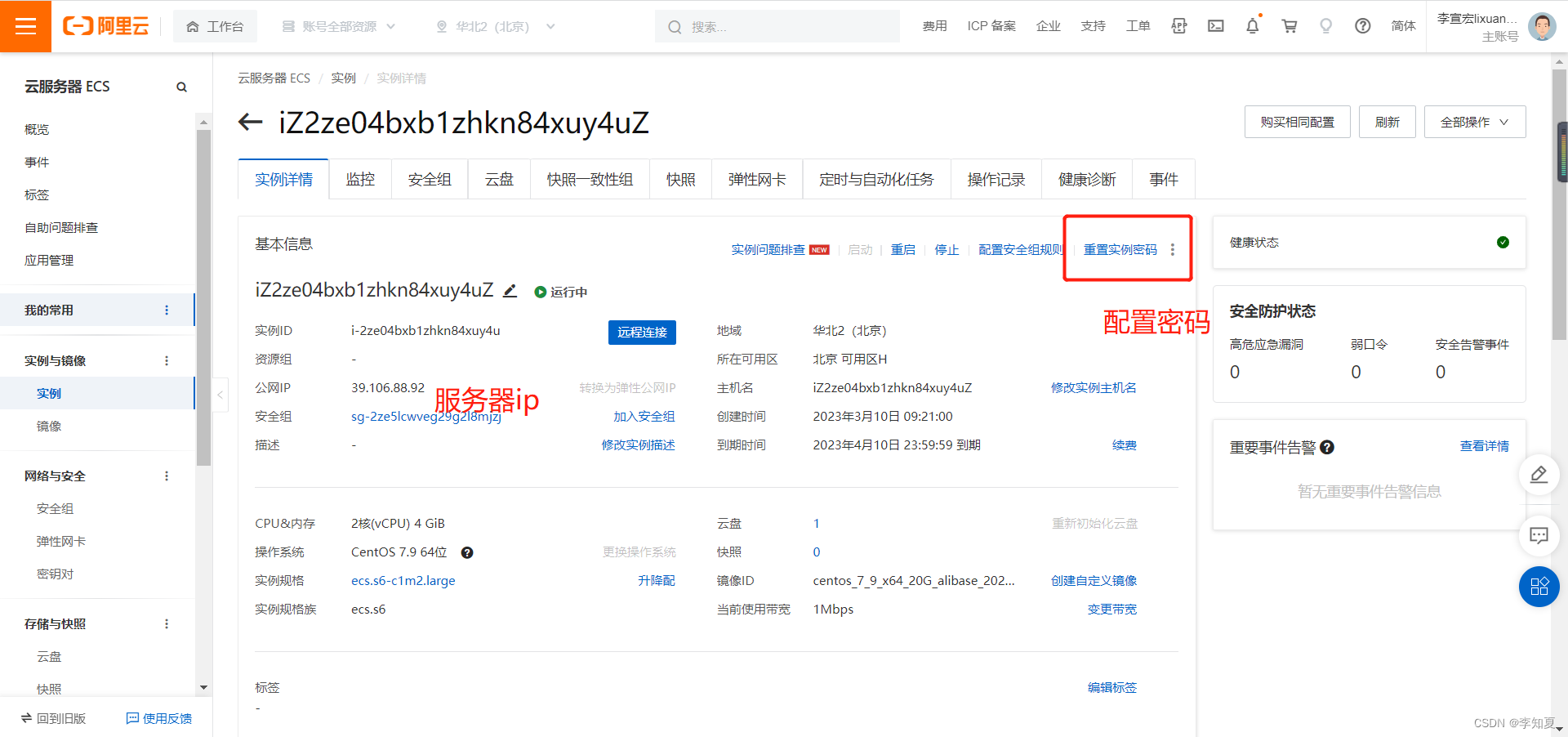Open 查看详情 for important events
Viewport: 1568px width, 737px height.
1484,446
